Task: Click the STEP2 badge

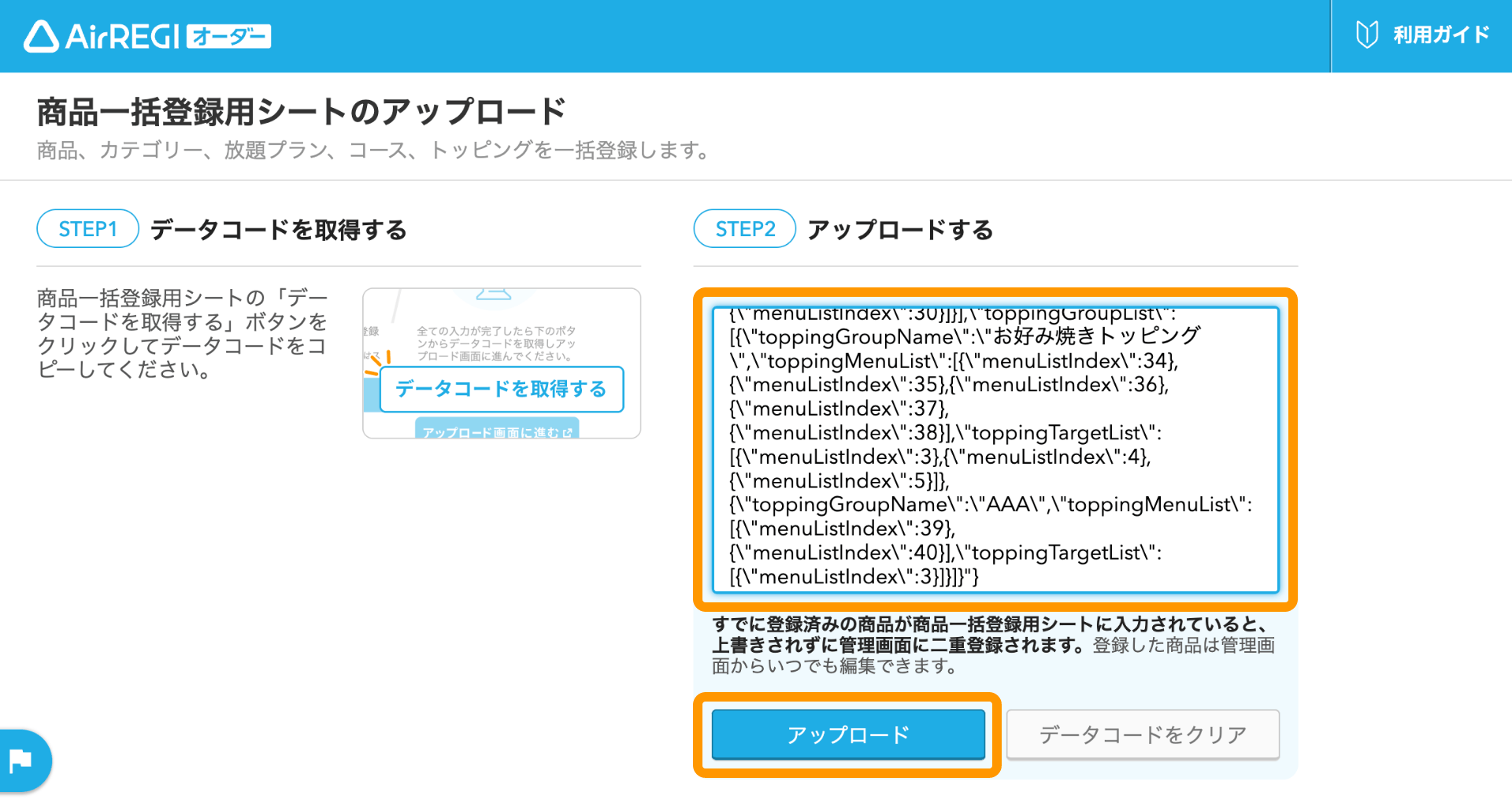Action: pyautogui.click(x=744, y=229)
